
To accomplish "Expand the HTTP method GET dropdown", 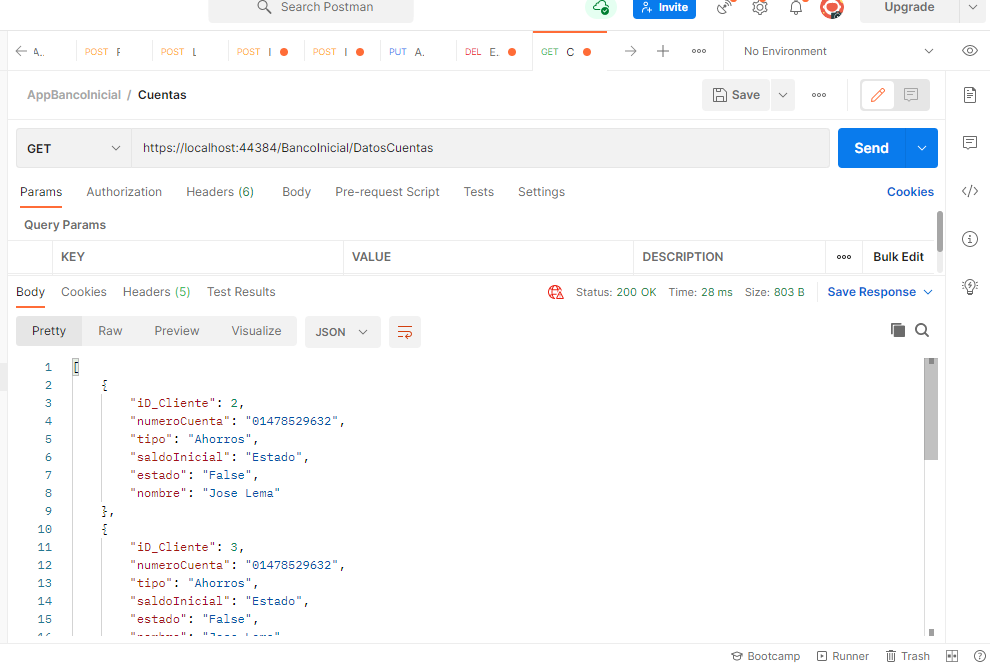I will (73, 148).
